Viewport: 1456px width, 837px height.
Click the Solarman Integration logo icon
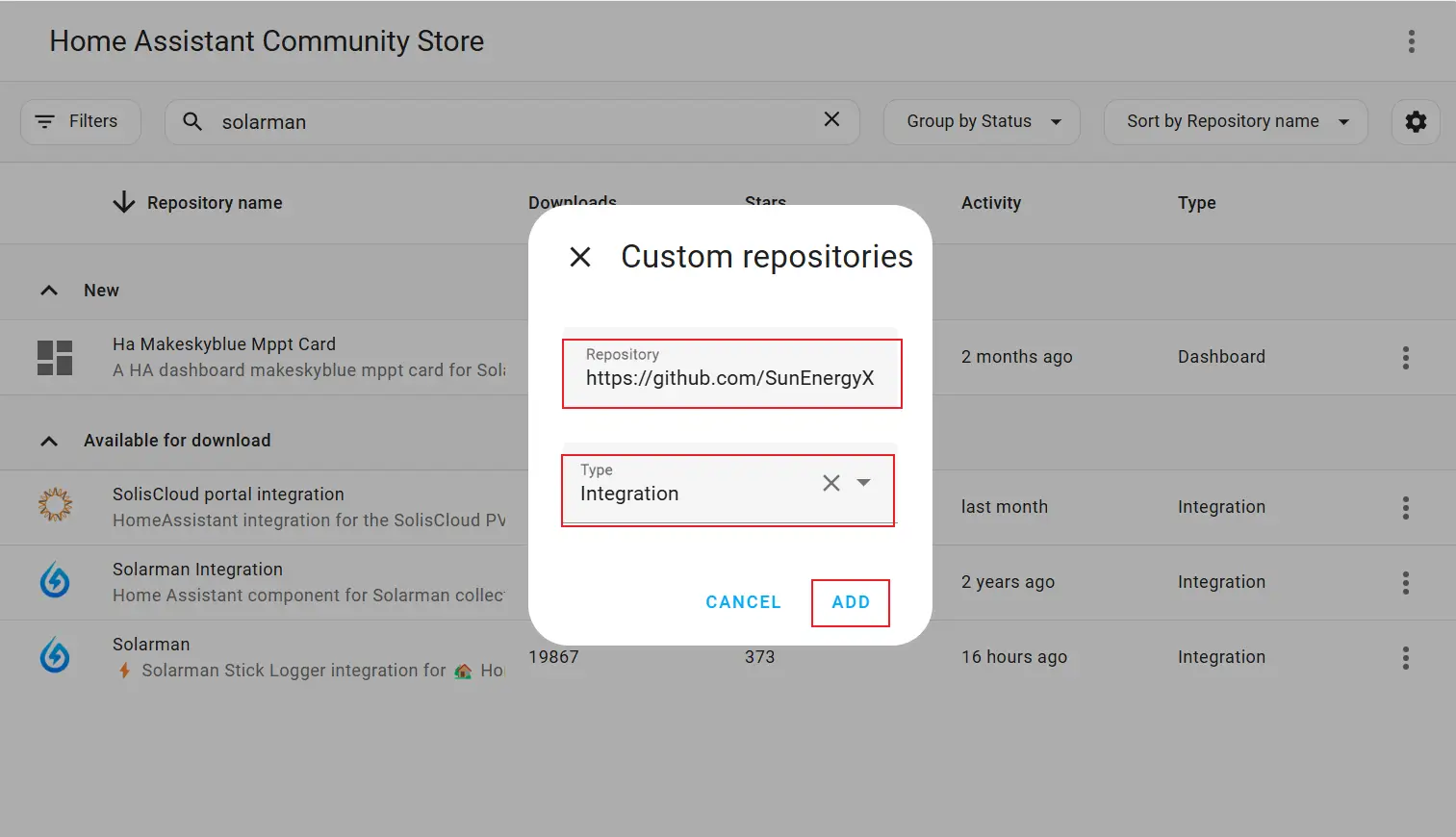point(55,581)
